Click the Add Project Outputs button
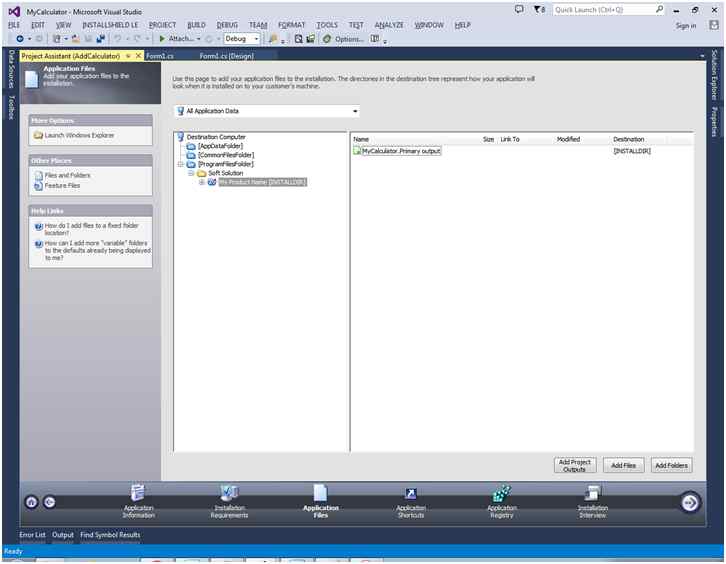Image resolution: width=726 pixels, height=564 pixels. [575, 465]
